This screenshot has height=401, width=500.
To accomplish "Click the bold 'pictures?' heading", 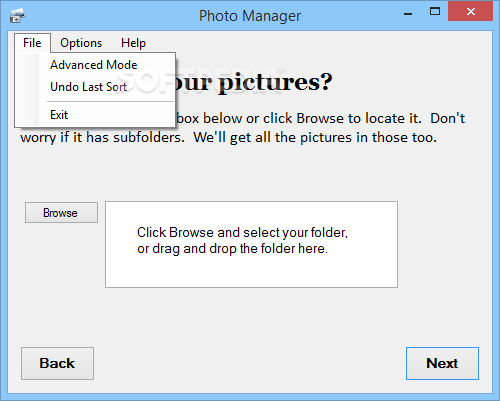I will pyautogui.click(x=275, y=82).
